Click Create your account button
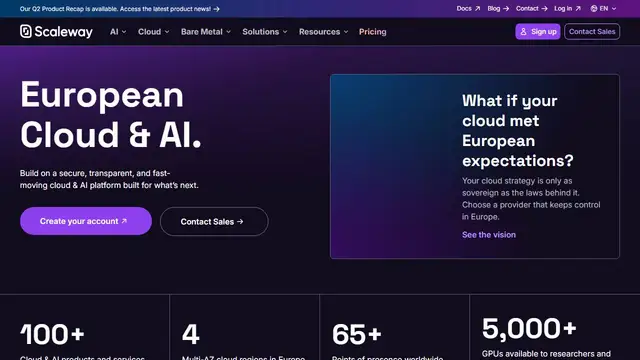640x360 pixels. tap(86, 221)
